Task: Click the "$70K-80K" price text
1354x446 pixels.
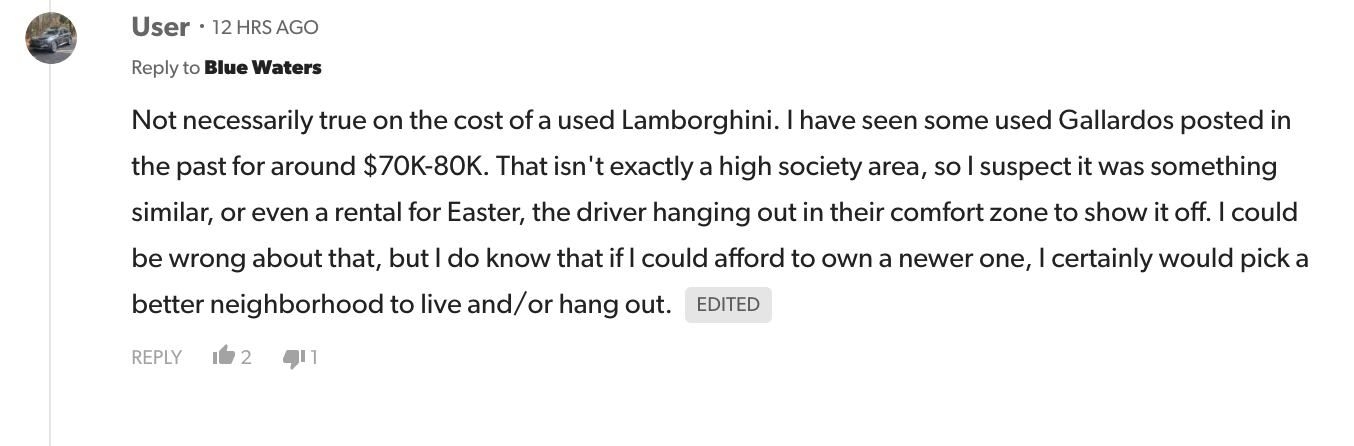Action: coord(425,167)
